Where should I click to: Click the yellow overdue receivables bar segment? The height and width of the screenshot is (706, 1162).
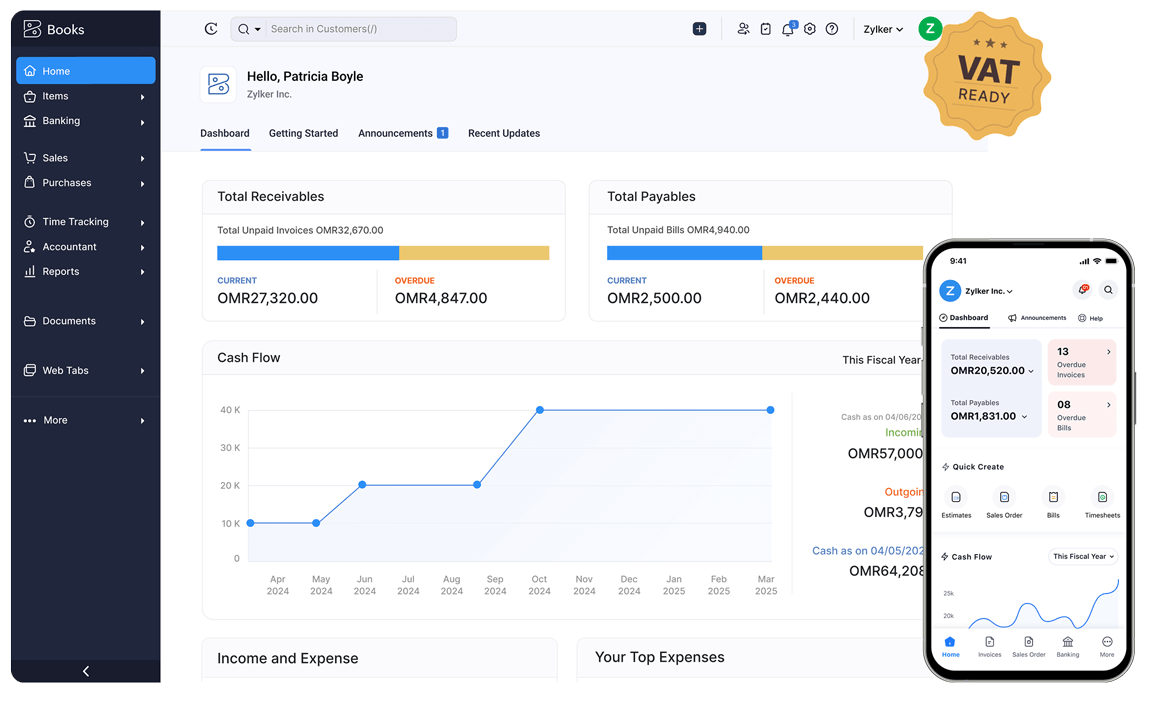click(473, 253)
